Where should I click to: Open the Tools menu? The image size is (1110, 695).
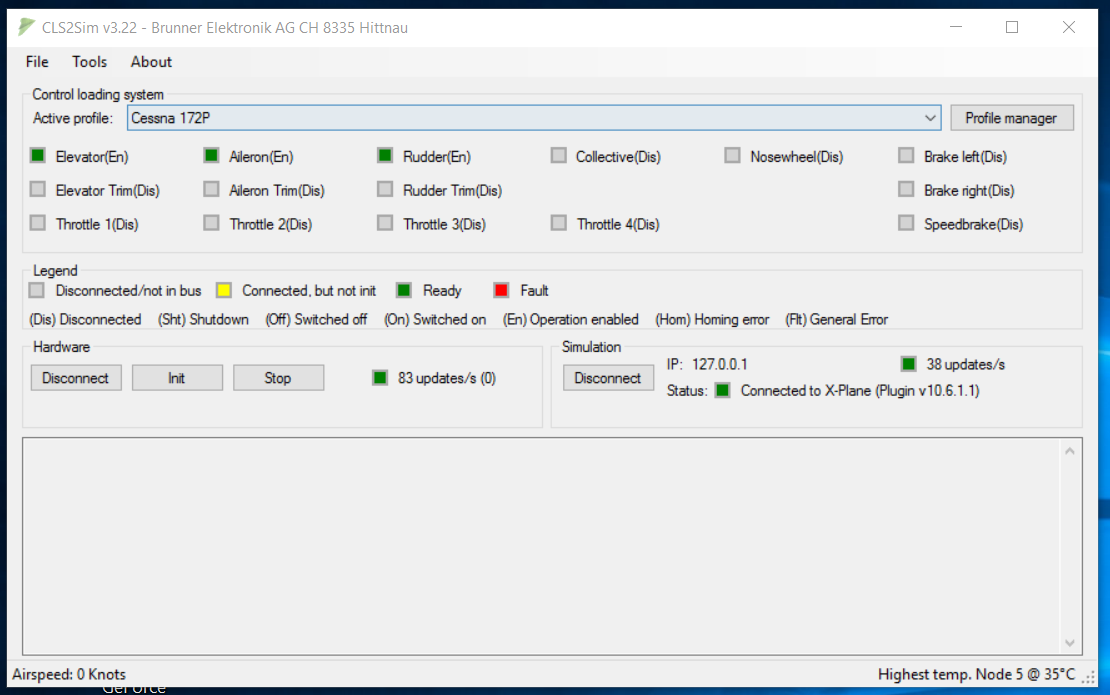tap(89, 62)
